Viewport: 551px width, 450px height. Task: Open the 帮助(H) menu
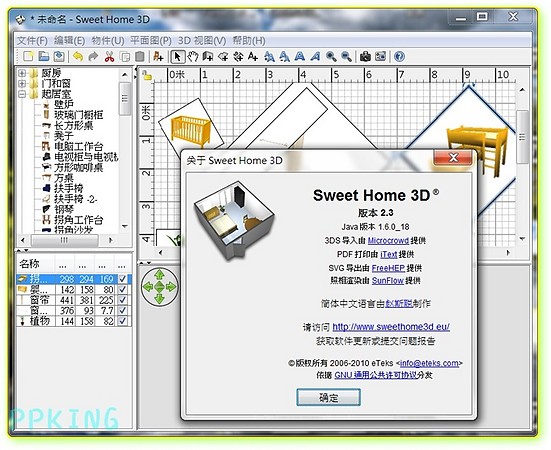tap(249, 41)
